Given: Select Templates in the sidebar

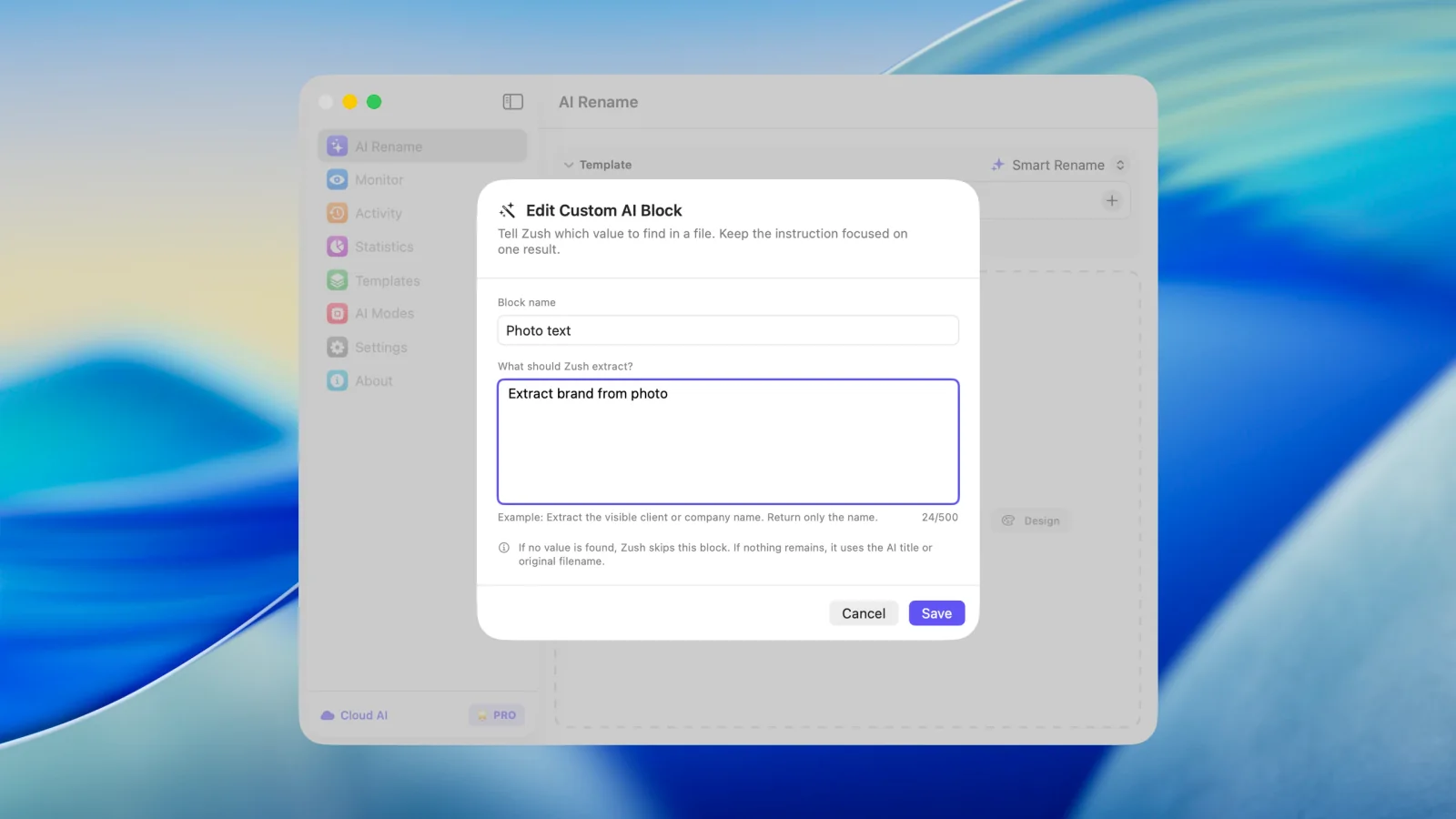Looking at the screenshot, I should click(422, 280).
